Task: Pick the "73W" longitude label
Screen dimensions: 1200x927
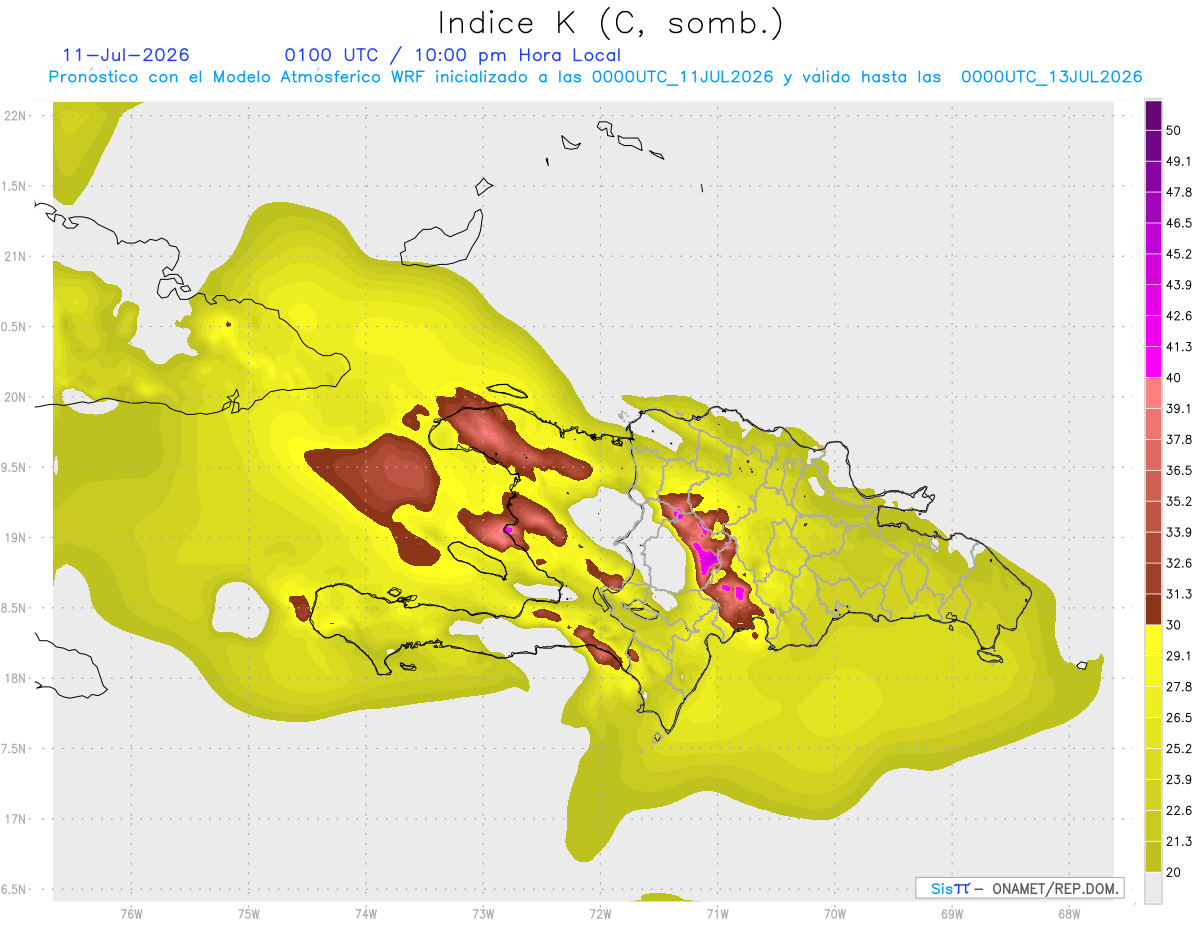Action: (x=483, y=913)
